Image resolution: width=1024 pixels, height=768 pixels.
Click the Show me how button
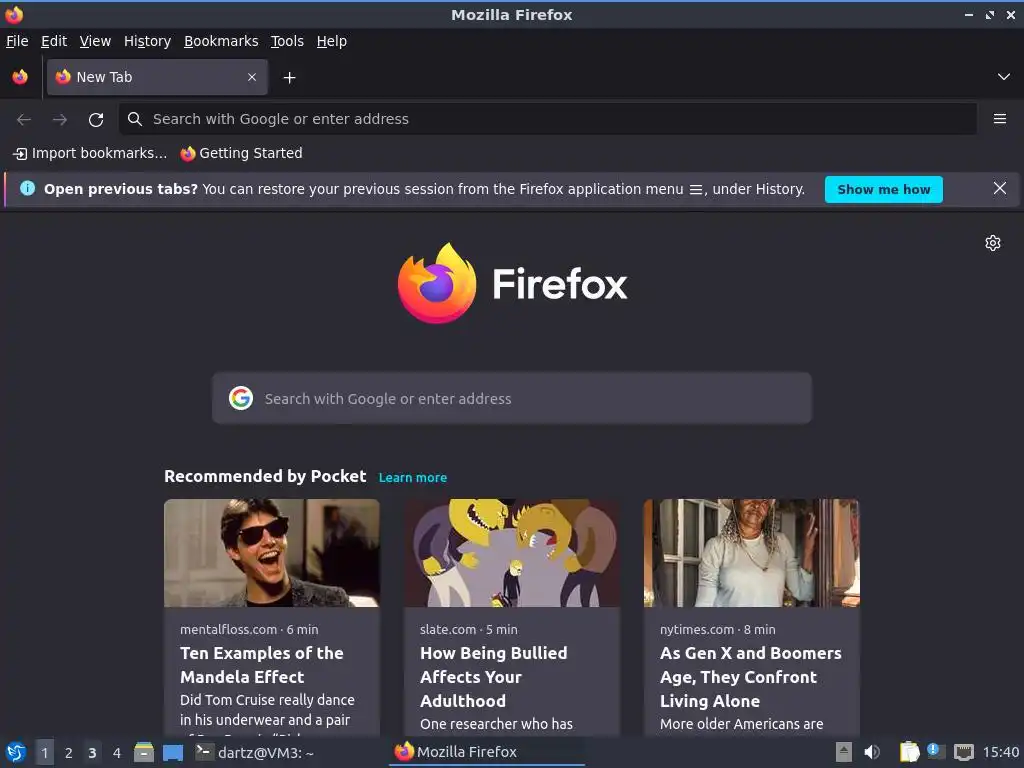click(884, 189)
